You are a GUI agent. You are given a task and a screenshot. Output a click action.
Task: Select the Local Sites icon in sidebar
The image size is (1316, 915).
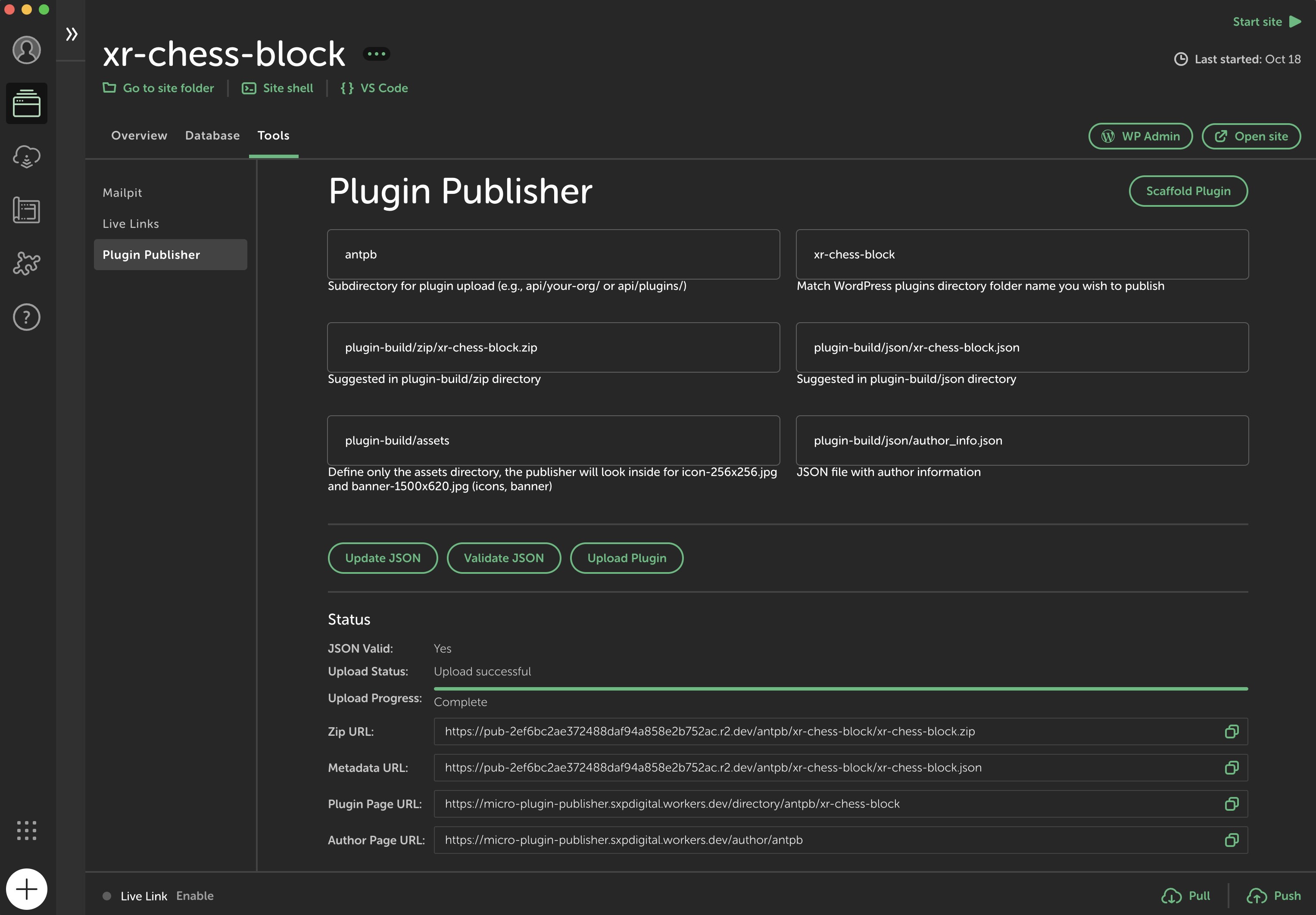click(26, 103)
